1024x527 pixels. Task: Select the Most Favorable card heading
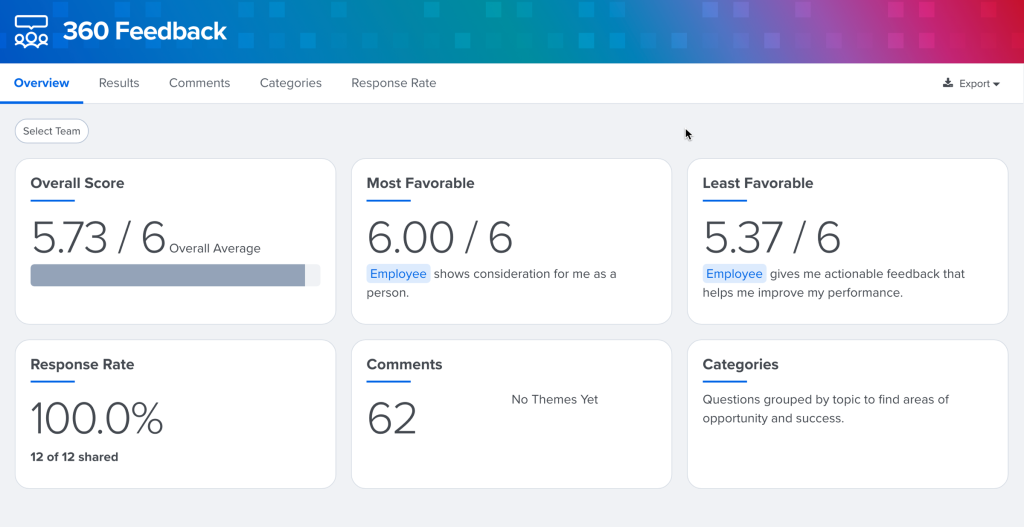420,183
